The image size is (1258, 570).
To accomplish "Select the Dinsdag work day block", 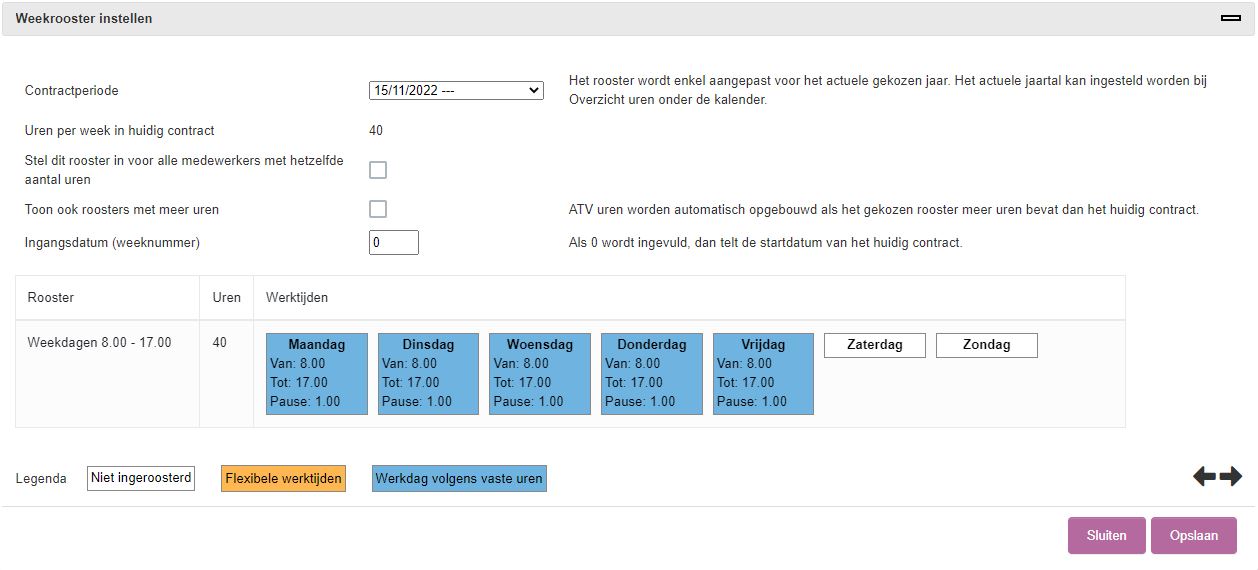I will tap(428, 373).
